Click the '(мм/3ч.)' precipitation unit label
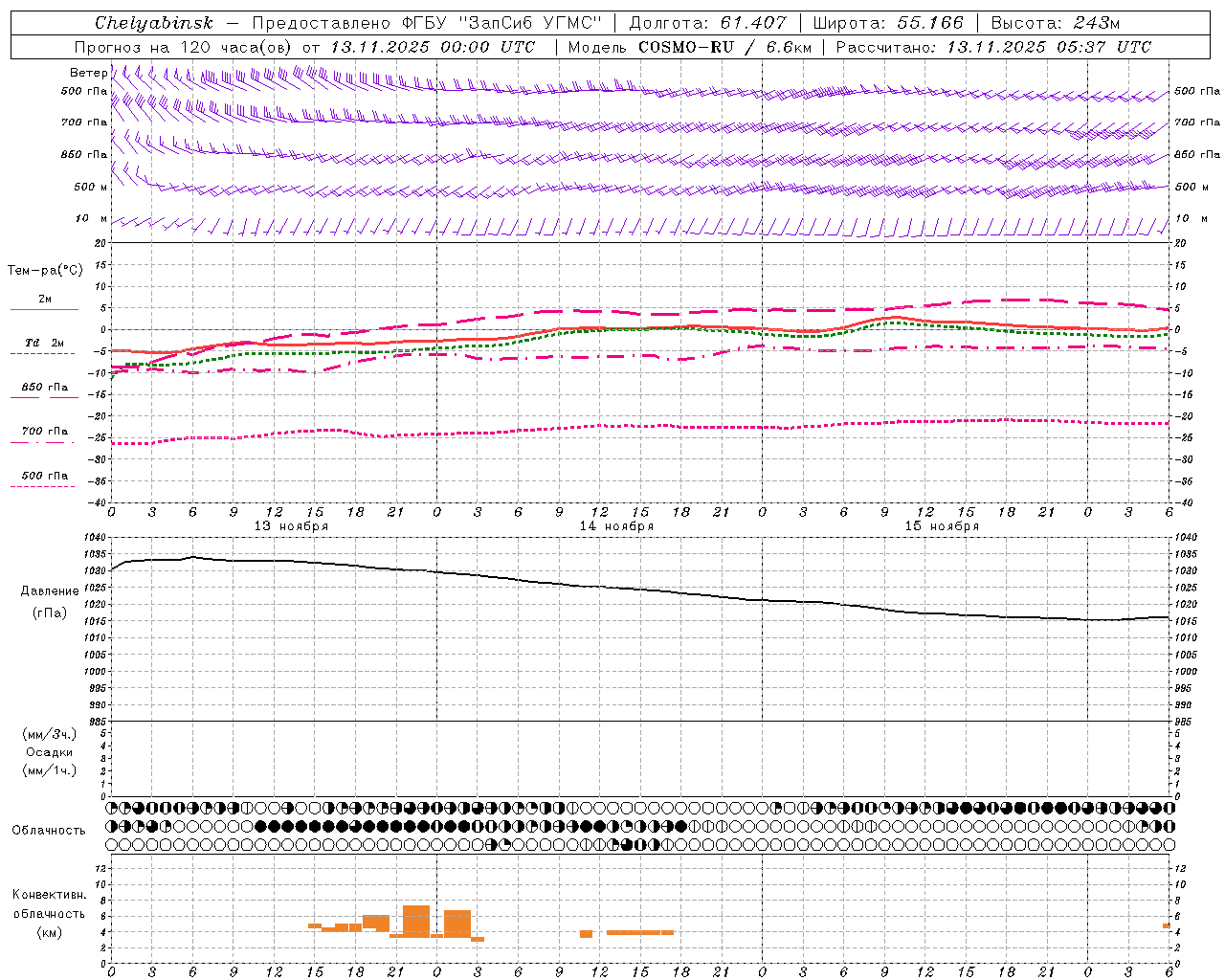The width and height of the screenshot is (1225, 980). 49,734
